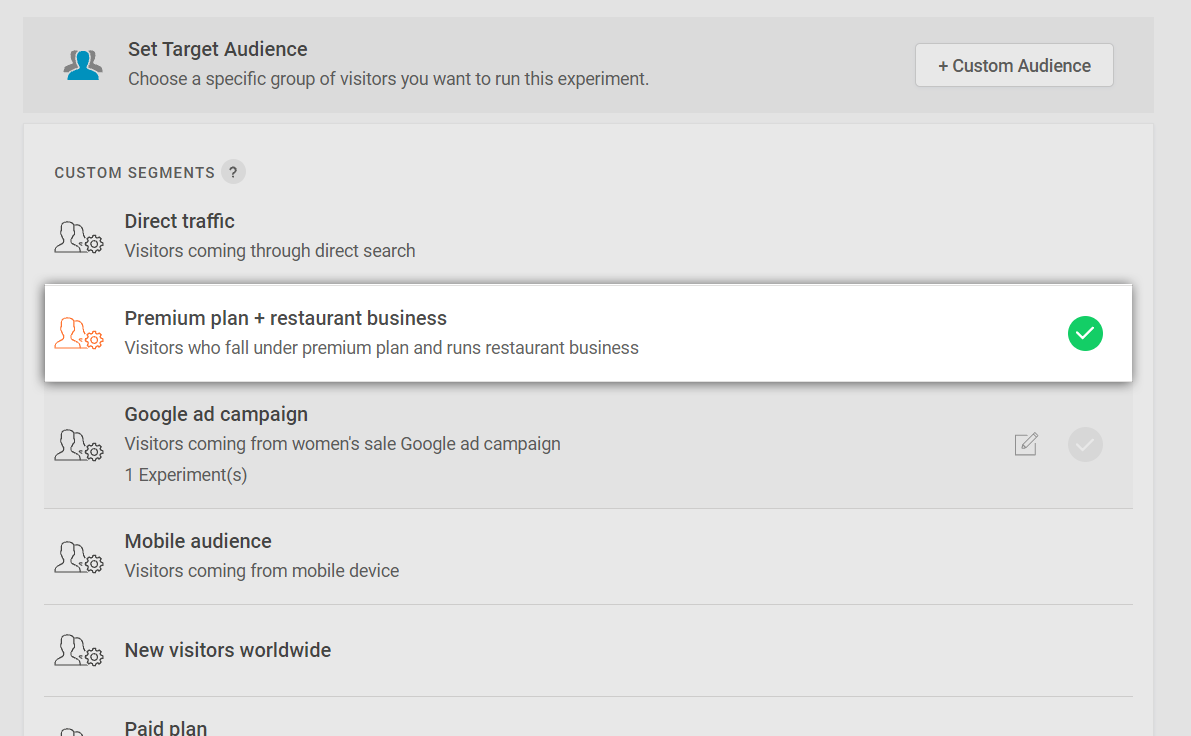The height and width of the screenshot is (736, 1191).
Task: Edit the Google ad campaign segment
Action: coord(1026,444)
